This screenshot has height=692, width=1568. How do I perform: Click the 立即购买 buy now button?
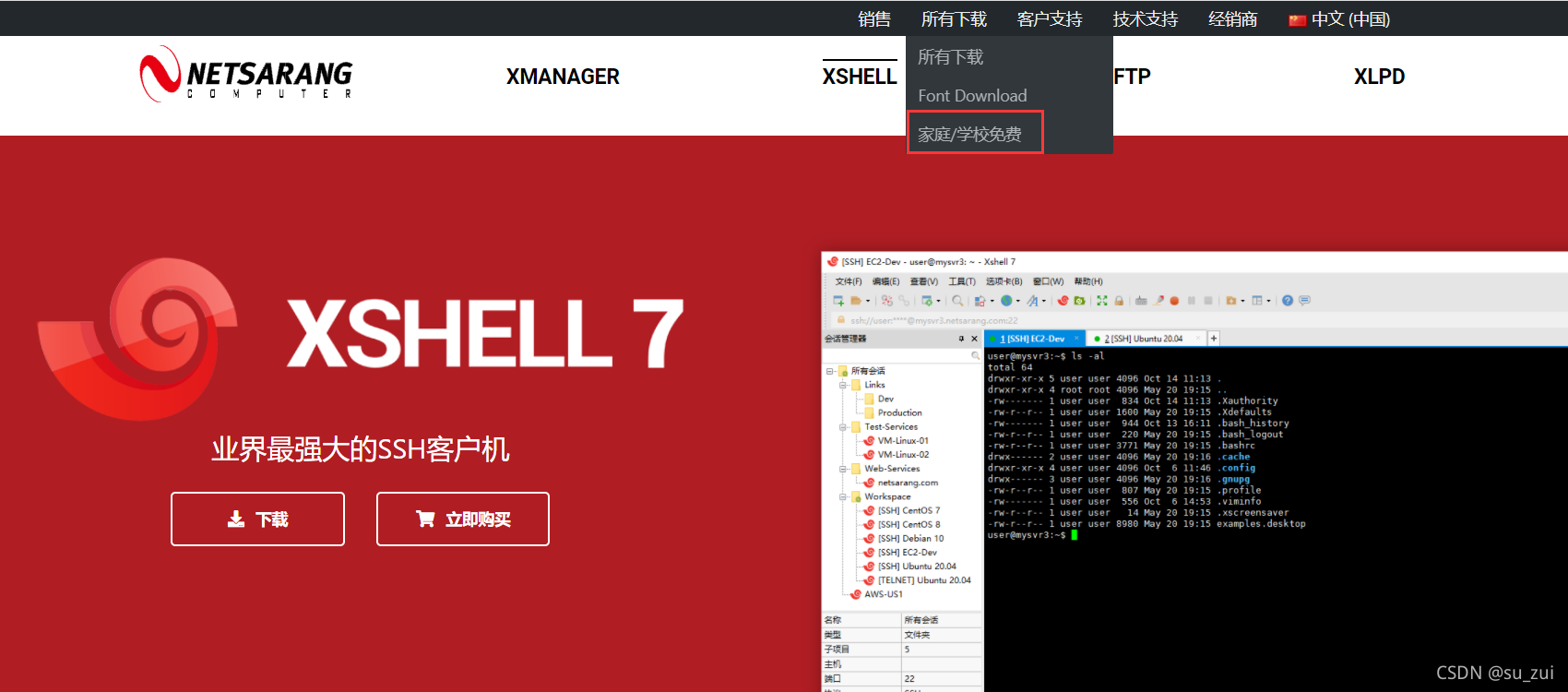[463, 519]
